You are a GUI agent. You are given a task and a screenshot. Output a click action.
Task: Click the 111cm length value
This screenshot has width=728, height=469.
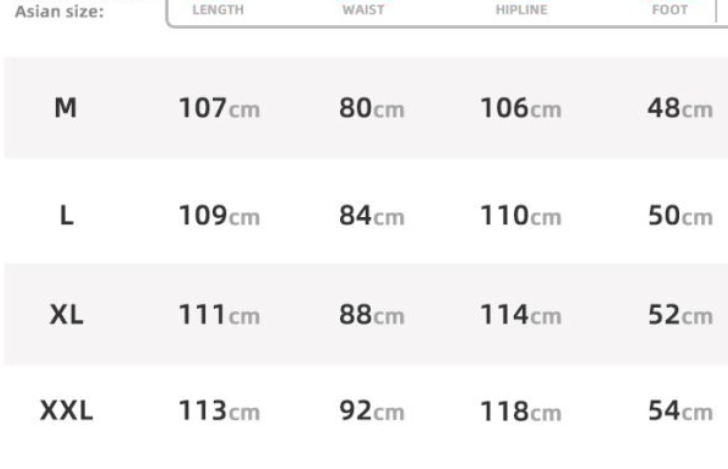click(219, 315)
